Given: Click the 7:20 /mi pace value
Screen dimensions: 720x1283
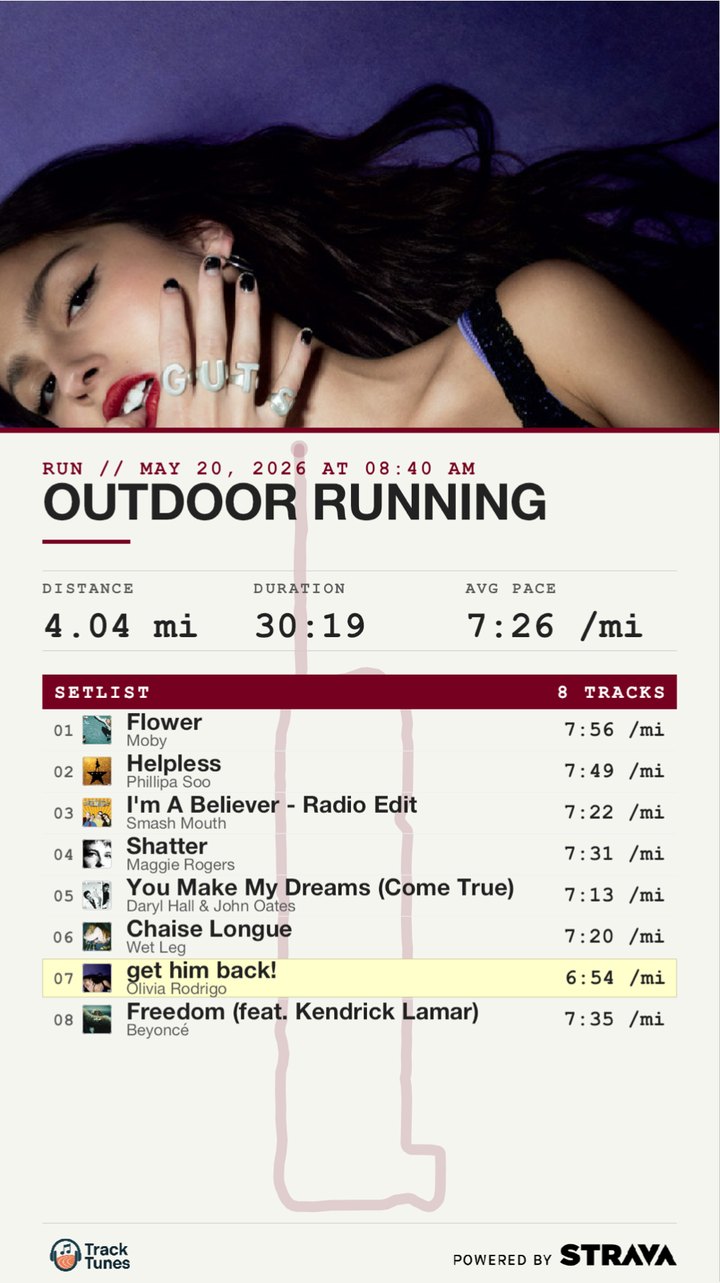Looking at the screenshot, I should (x=614, y=936).
